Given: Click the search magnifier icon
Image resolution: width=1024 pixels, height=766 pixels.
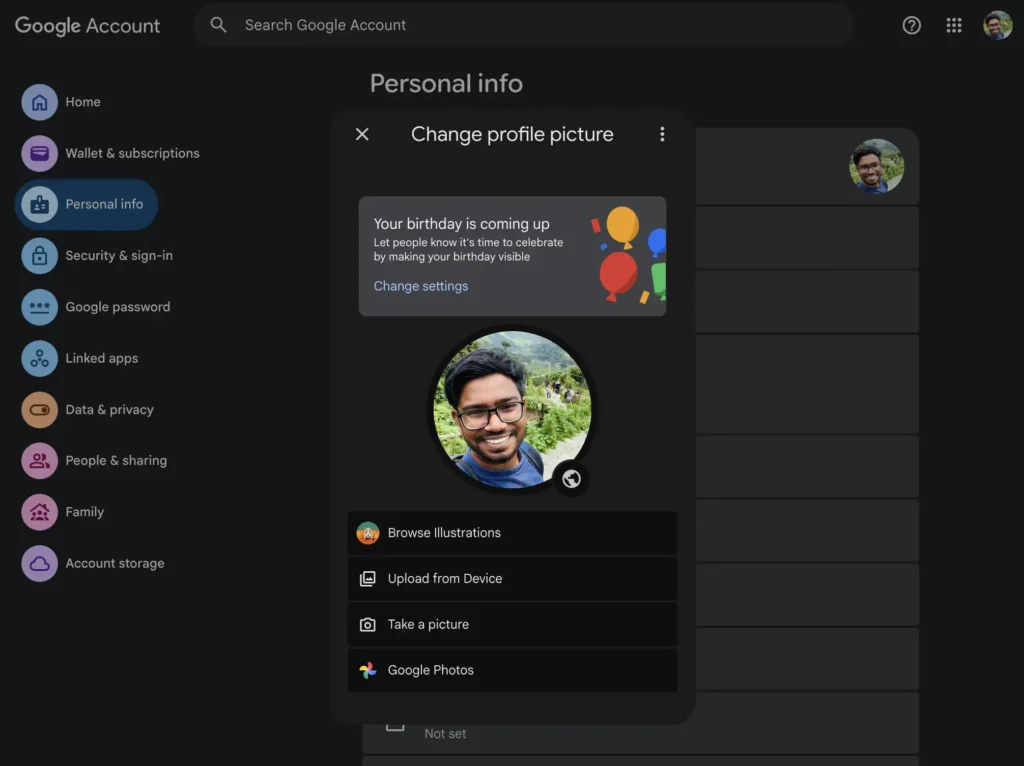Looking at the screenshot, I should click(218, 25).
